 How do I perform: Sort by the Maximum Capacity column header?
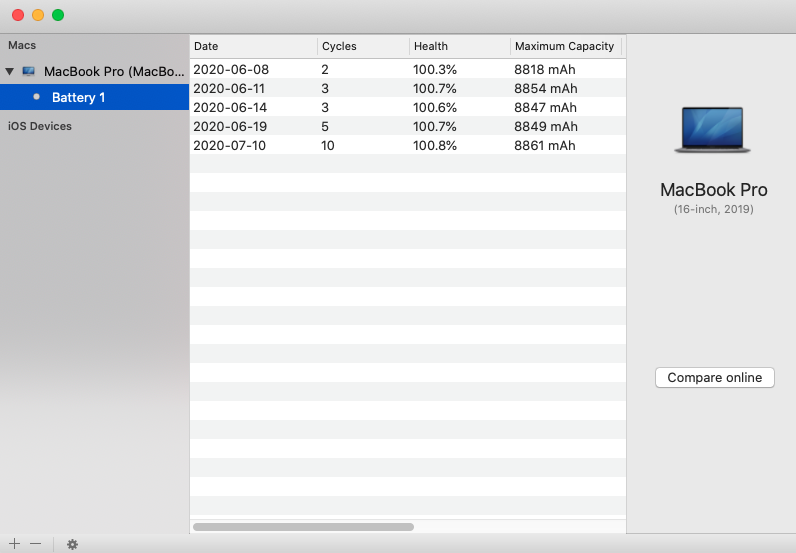[566, 46]
